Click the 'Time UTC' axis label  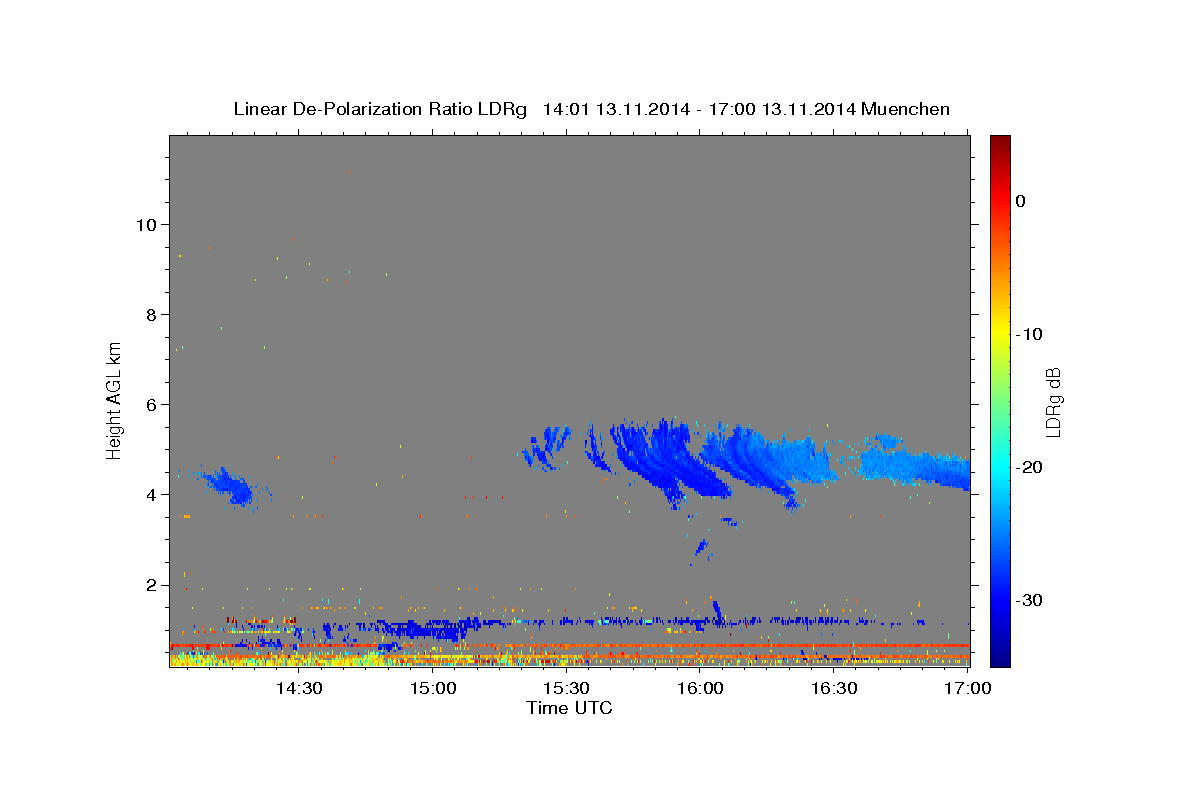[x=569, y=708]
